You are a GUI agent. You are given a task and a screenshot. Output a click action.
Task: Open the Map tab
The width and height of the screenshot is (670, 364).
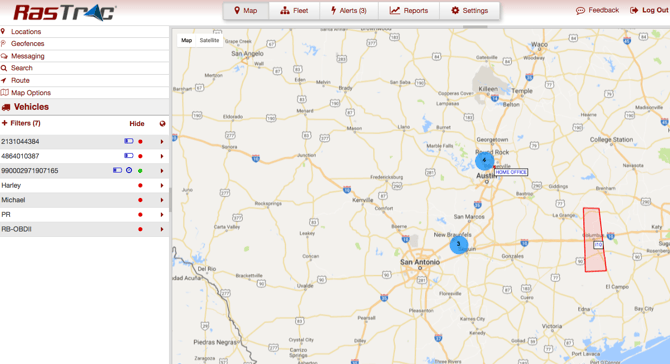[x=246, y=11]
